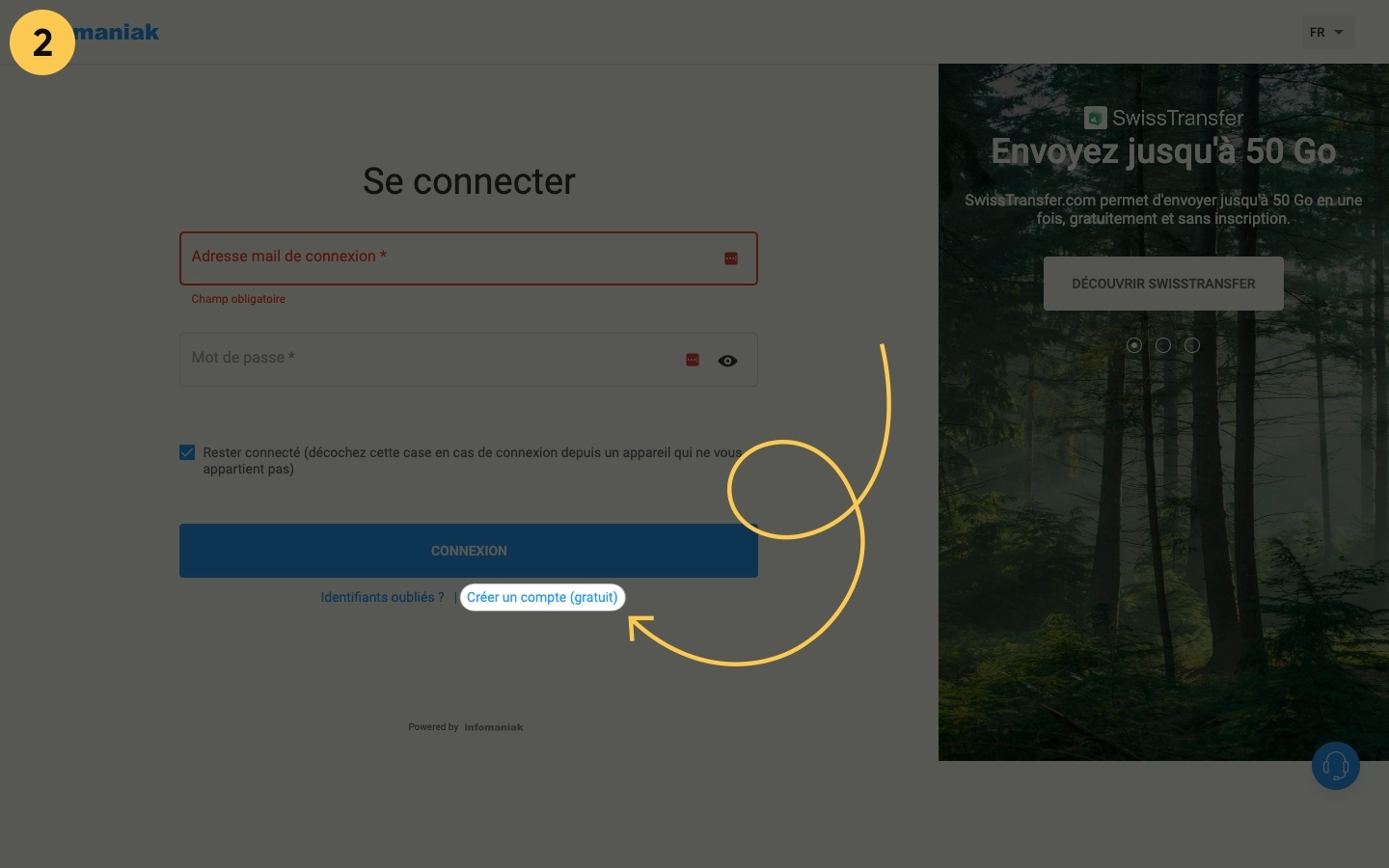Click the Champ obligatoire error text
Screen dimensions: 1389x868
(x=238, y=299)
